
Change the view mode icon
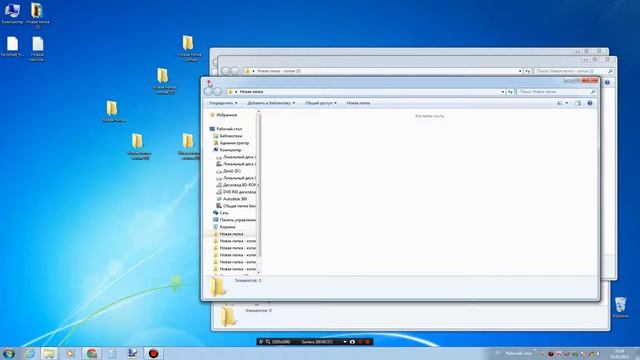pos(560,103)
